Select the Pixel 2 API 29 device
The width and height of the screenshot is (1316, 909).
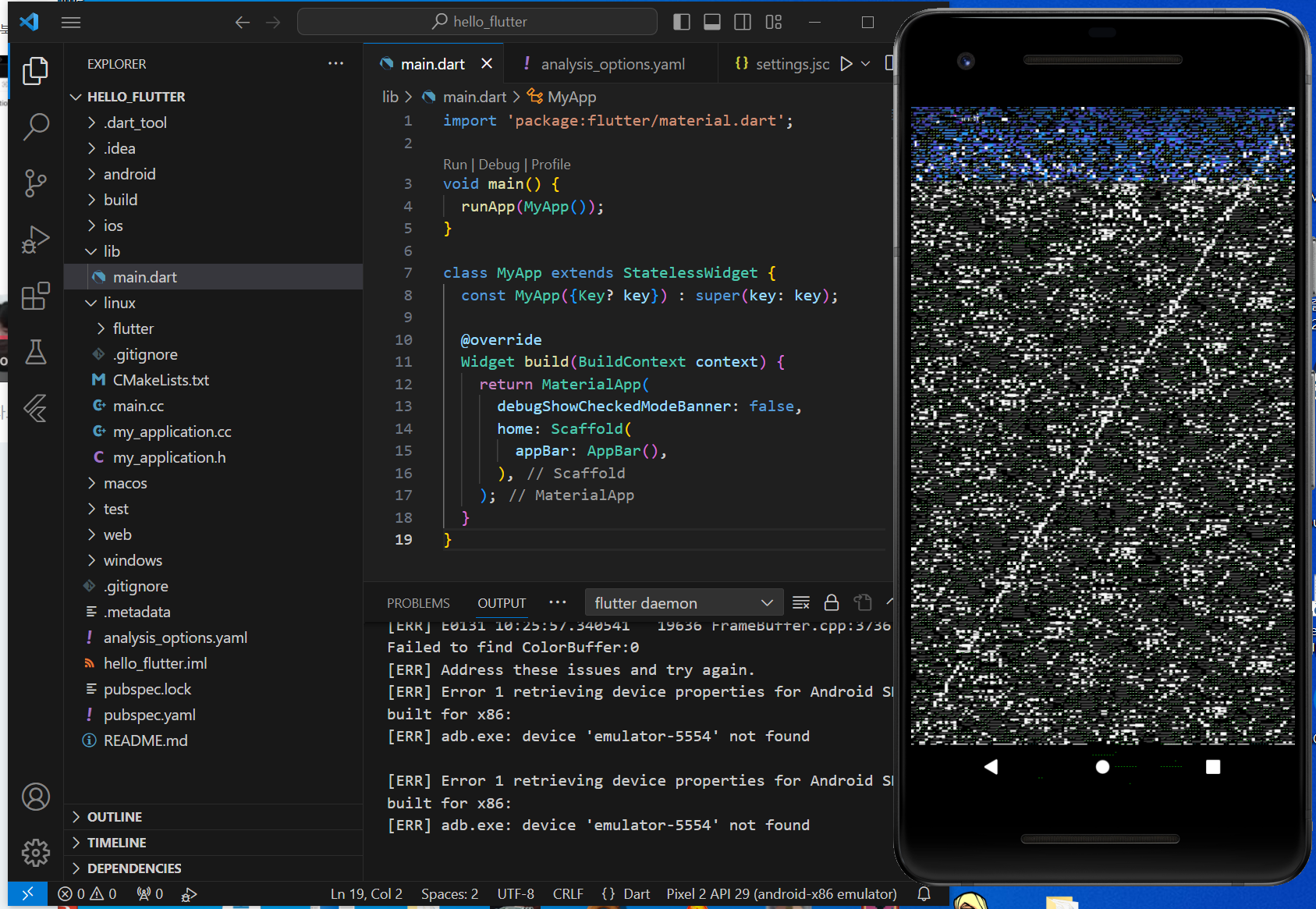point(782,894)
